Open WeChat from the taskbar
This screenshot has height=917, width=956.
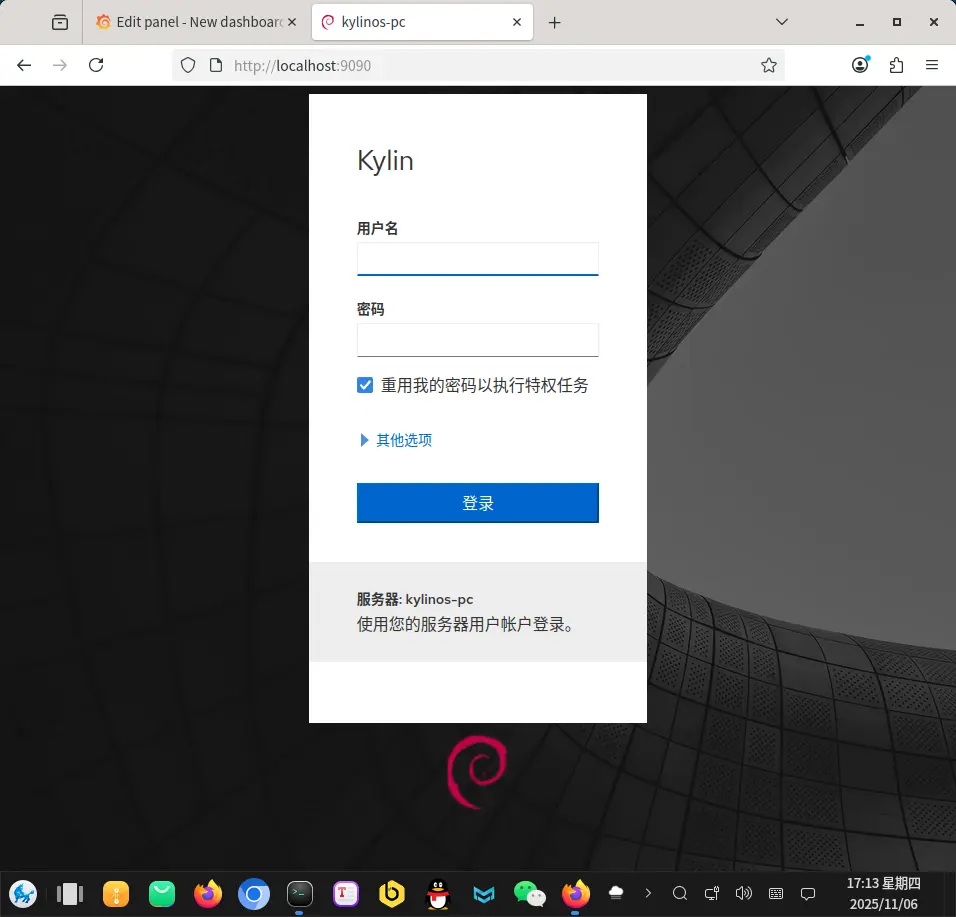pyautogui.click(x=530, y=894)
